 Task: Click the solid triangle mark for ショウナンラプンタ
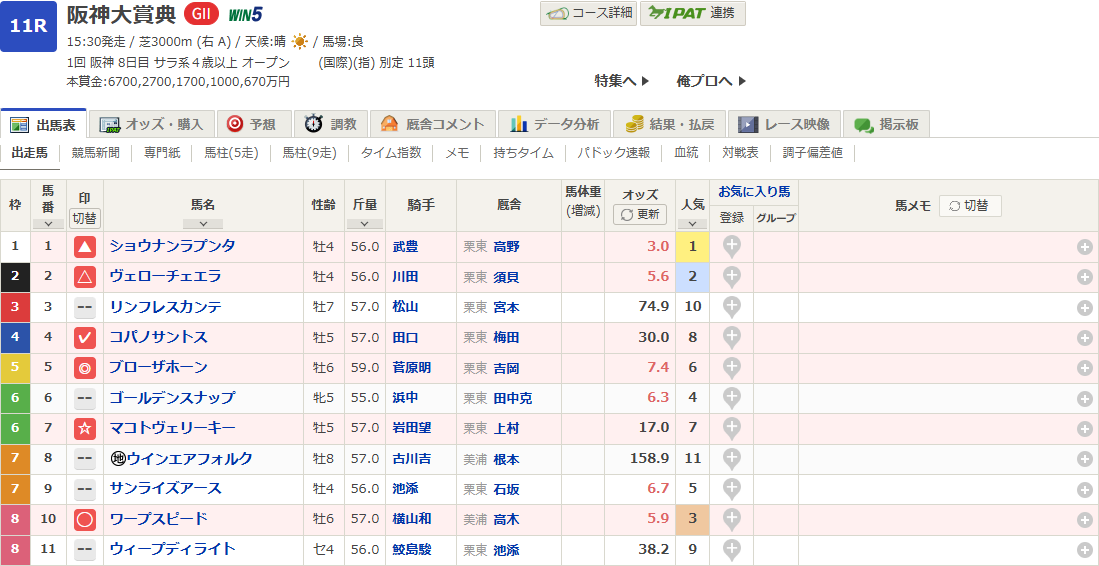(85, 247)
